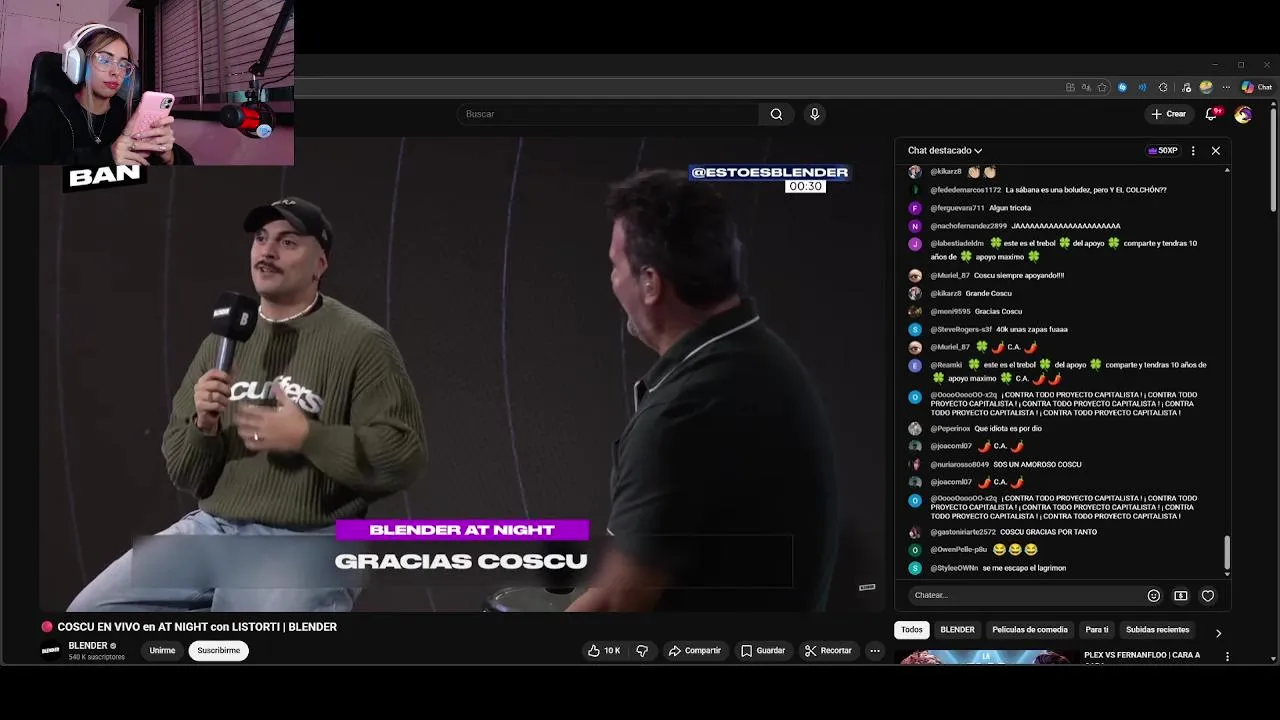The width and height of the screenshot is (1280, 720).
Task: Open the 50XP crown badge in chat header
Action: (x=1162, y=151)
